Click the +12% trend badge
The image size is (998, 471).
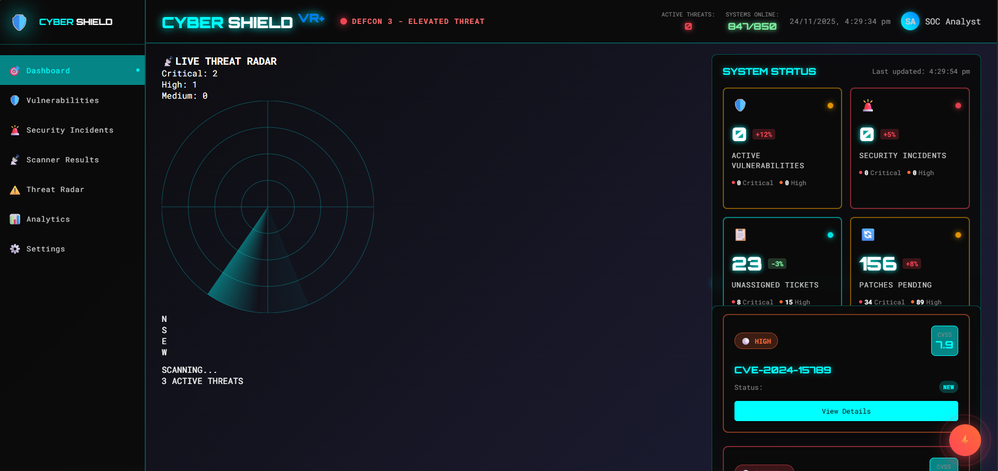[x=764, y=134]
